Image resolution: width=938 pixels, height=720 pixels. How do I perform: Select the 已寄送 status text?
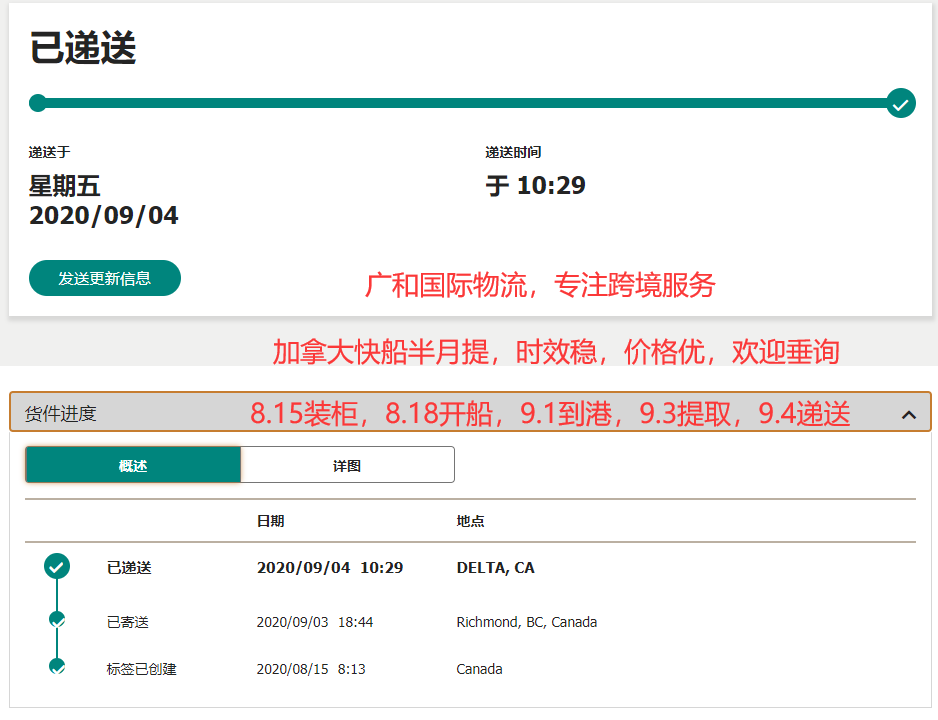127,622
